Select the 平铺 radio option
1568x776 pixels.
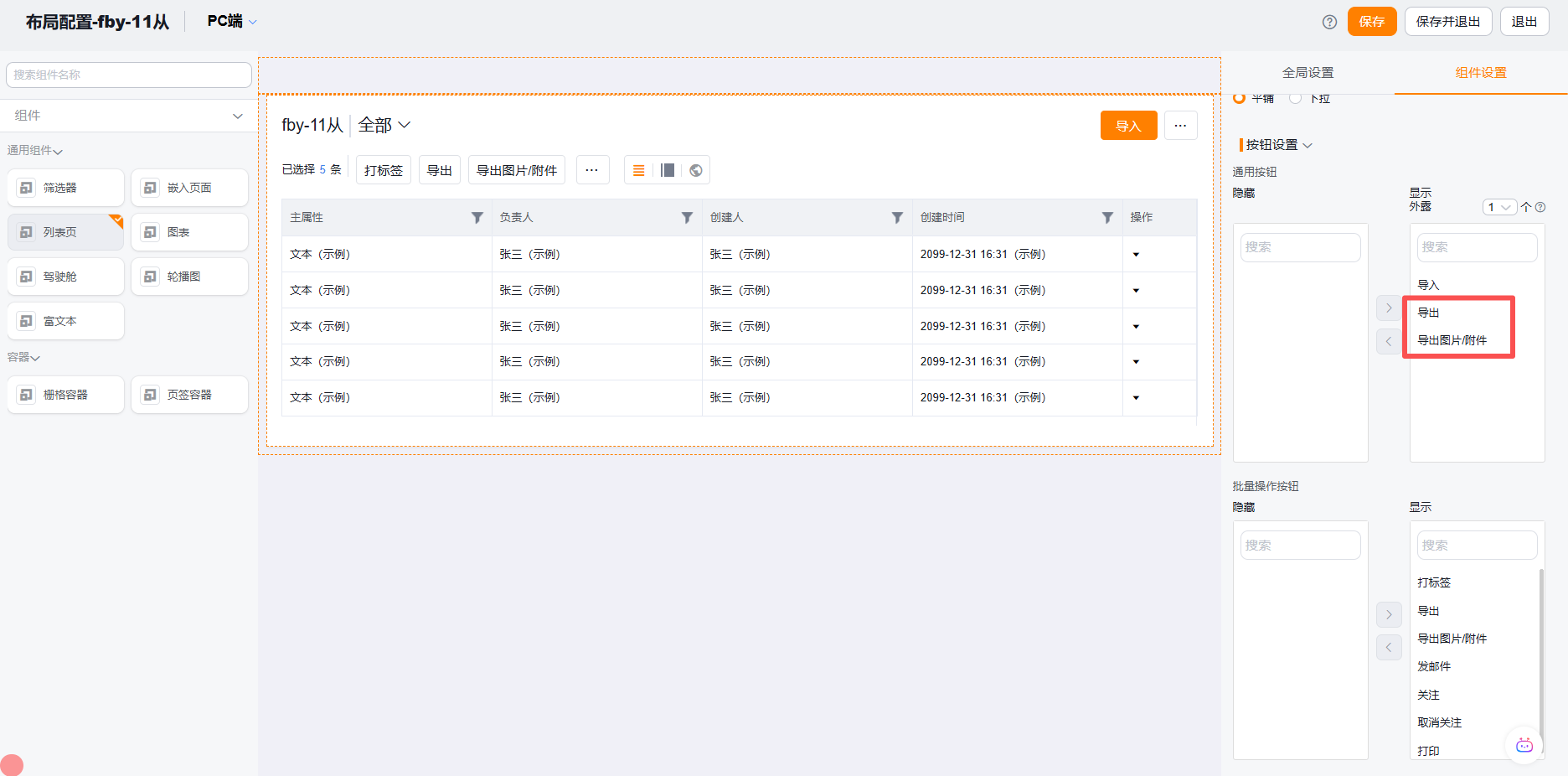tap(1240, 98)
